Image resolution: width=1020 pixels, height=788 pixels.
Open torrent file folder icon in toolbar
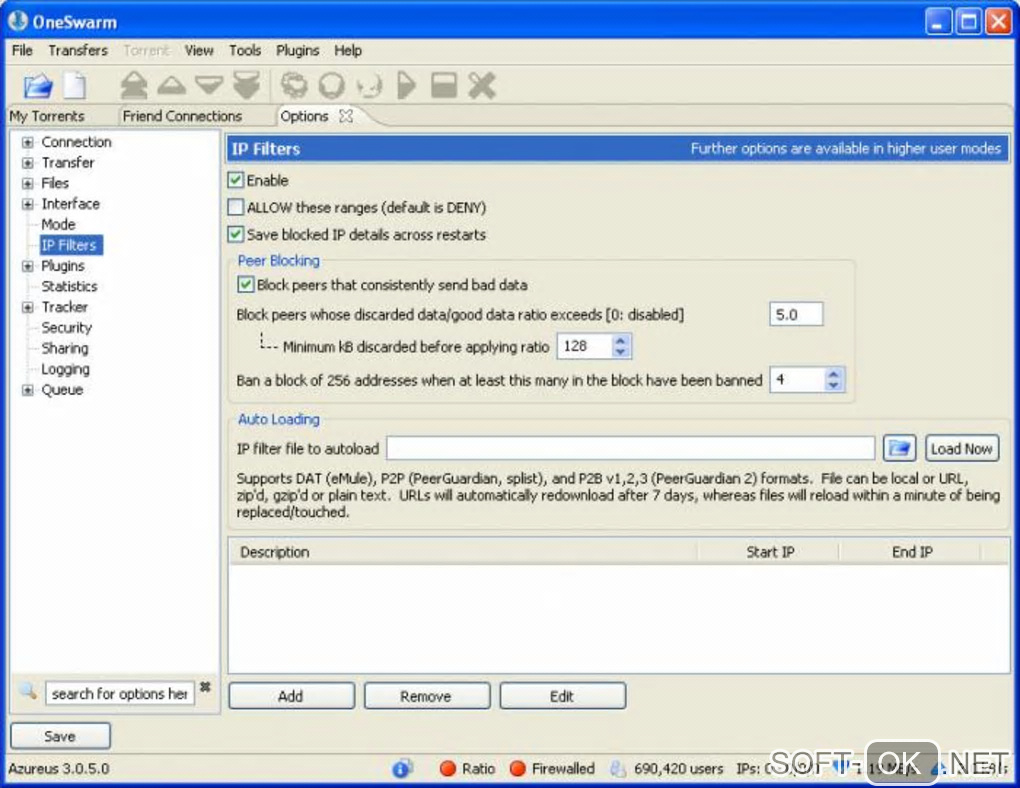pyautogui.click(x=38, y=85)
